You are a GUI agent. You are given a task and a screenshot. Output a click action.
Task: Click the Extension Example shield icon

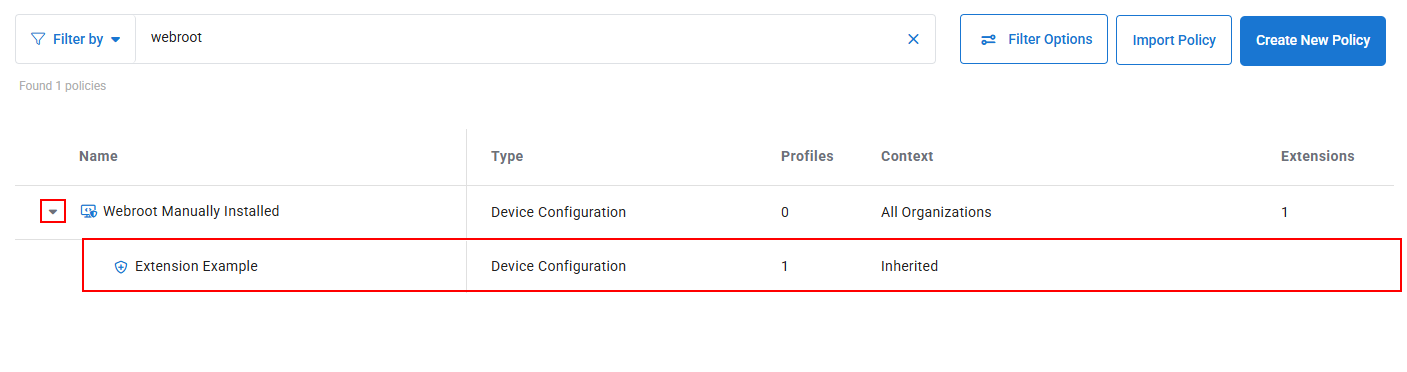click(121, 267)
